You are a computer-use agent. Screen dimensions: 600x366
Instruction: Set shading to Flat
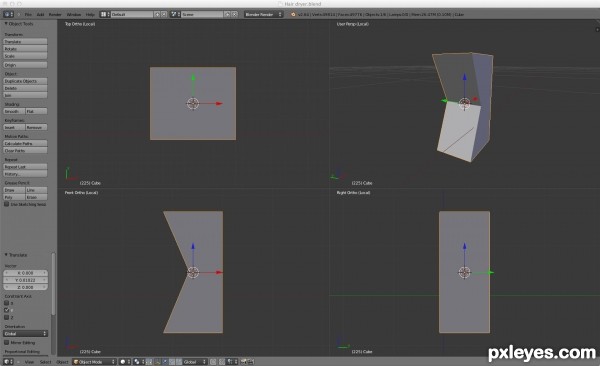click(36, 111)
